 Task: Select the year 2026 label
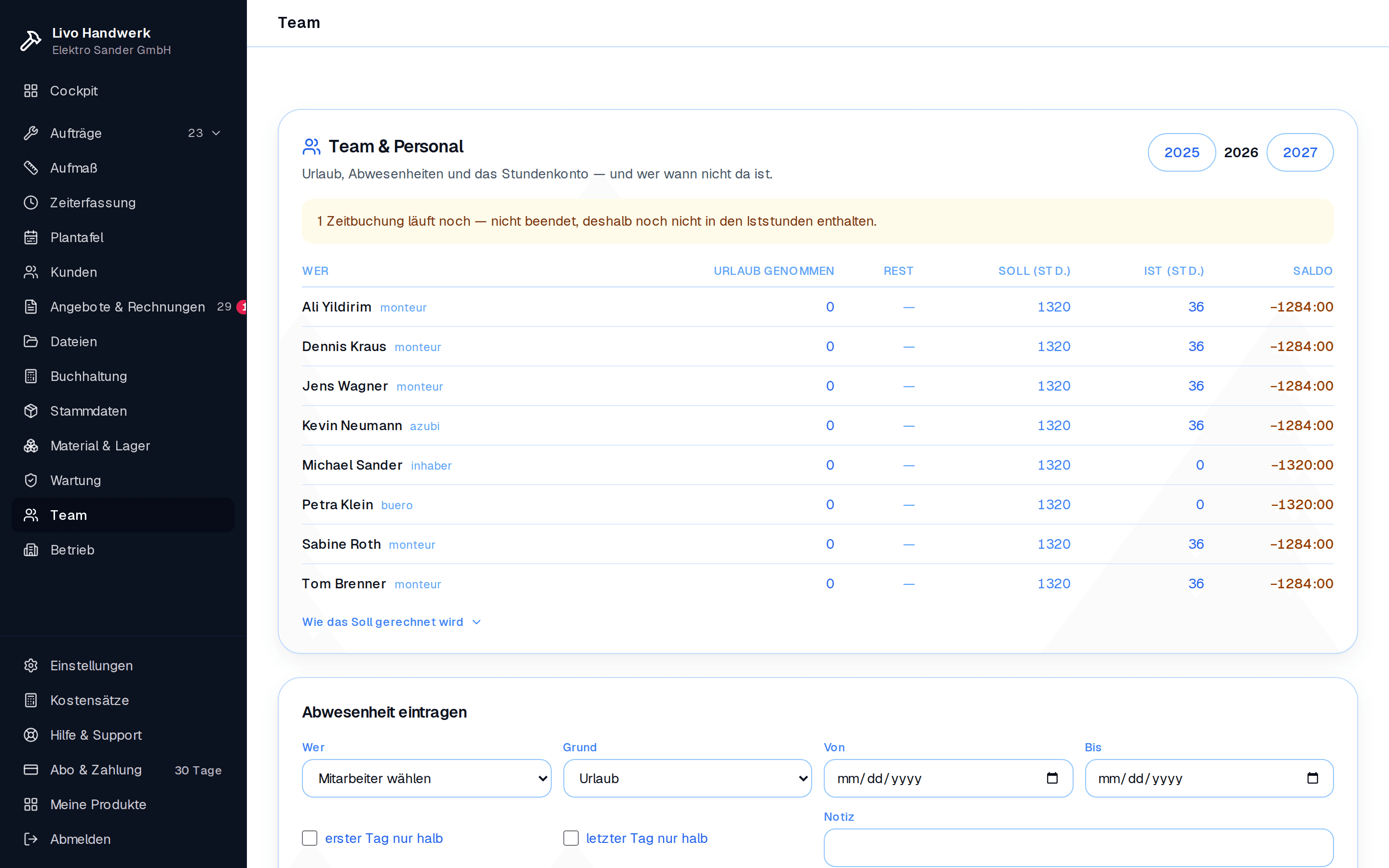(1241, 153)
